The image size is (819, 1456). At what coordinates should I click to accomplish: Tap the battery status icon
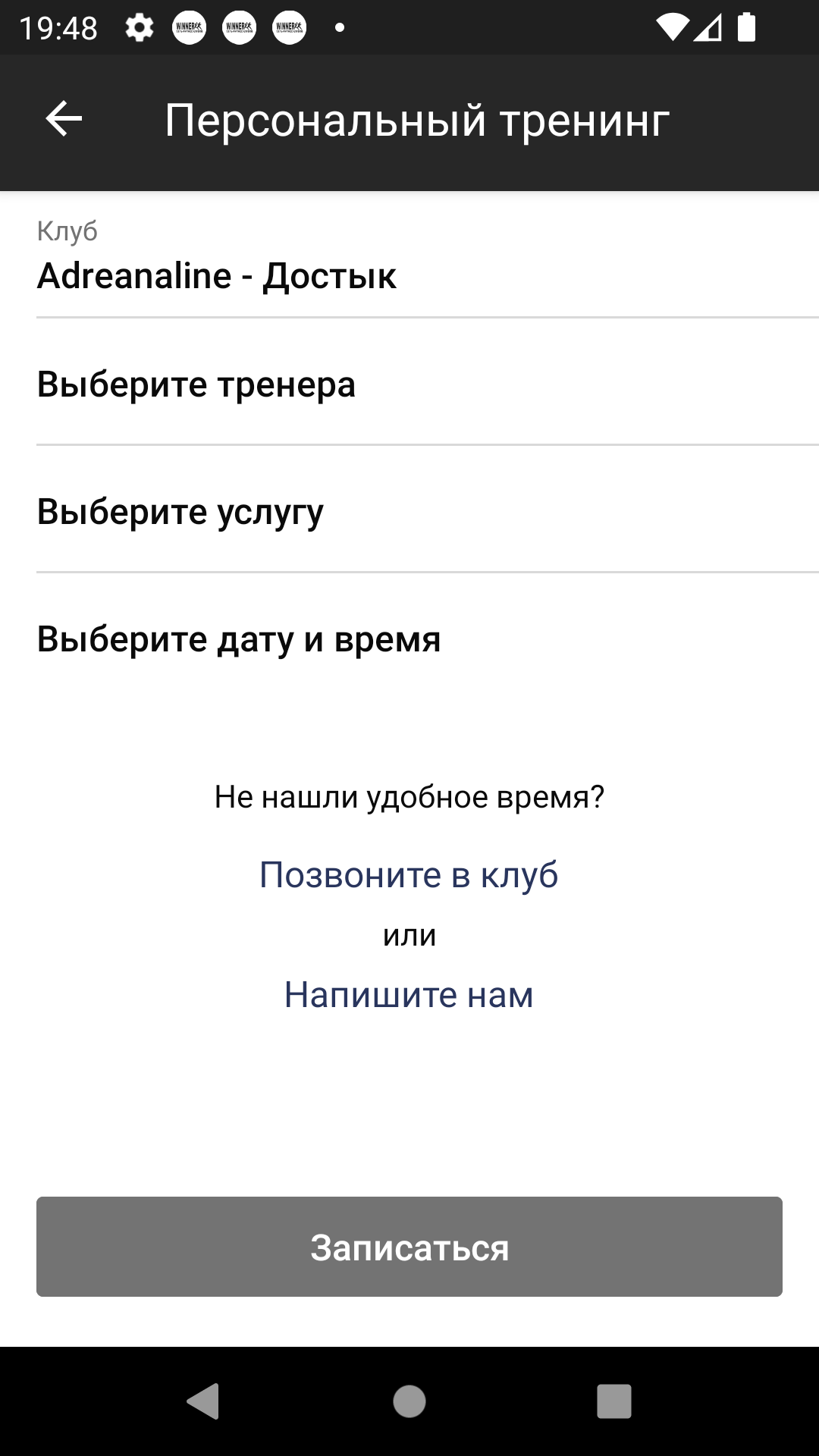pyautogui.click(x=747, y=27)
